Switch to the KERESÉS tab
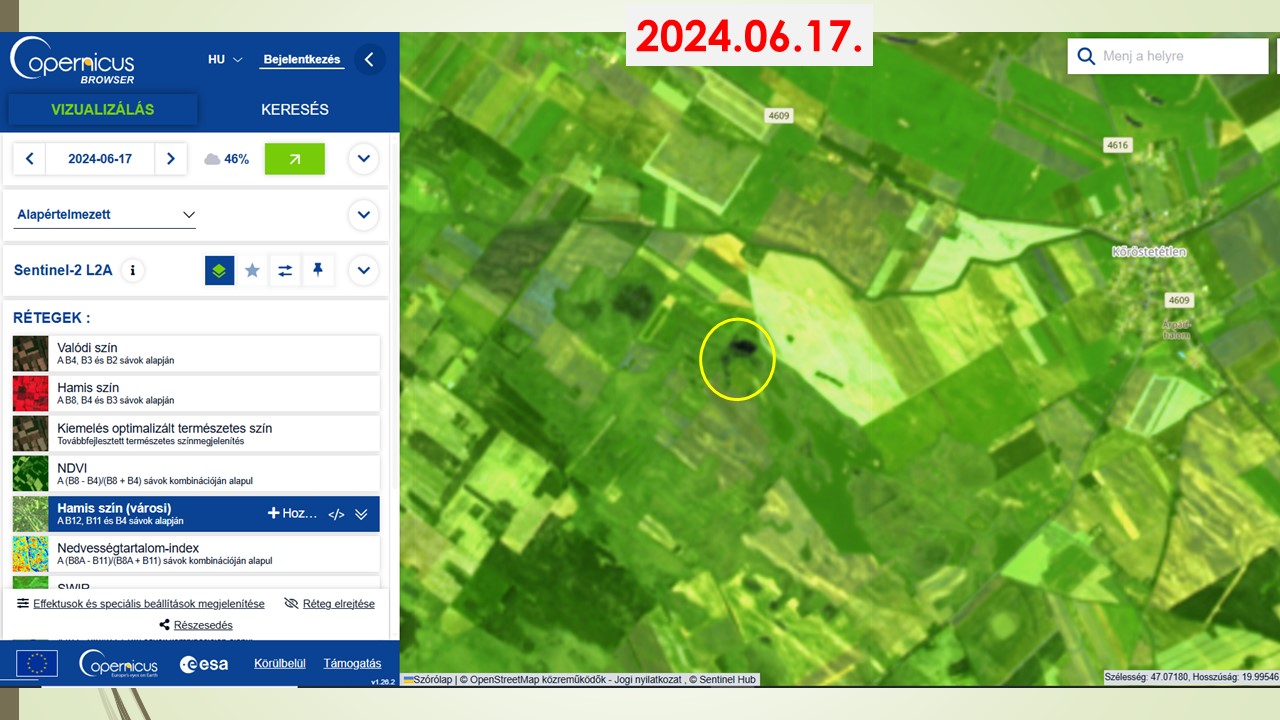 pos(294,109)
